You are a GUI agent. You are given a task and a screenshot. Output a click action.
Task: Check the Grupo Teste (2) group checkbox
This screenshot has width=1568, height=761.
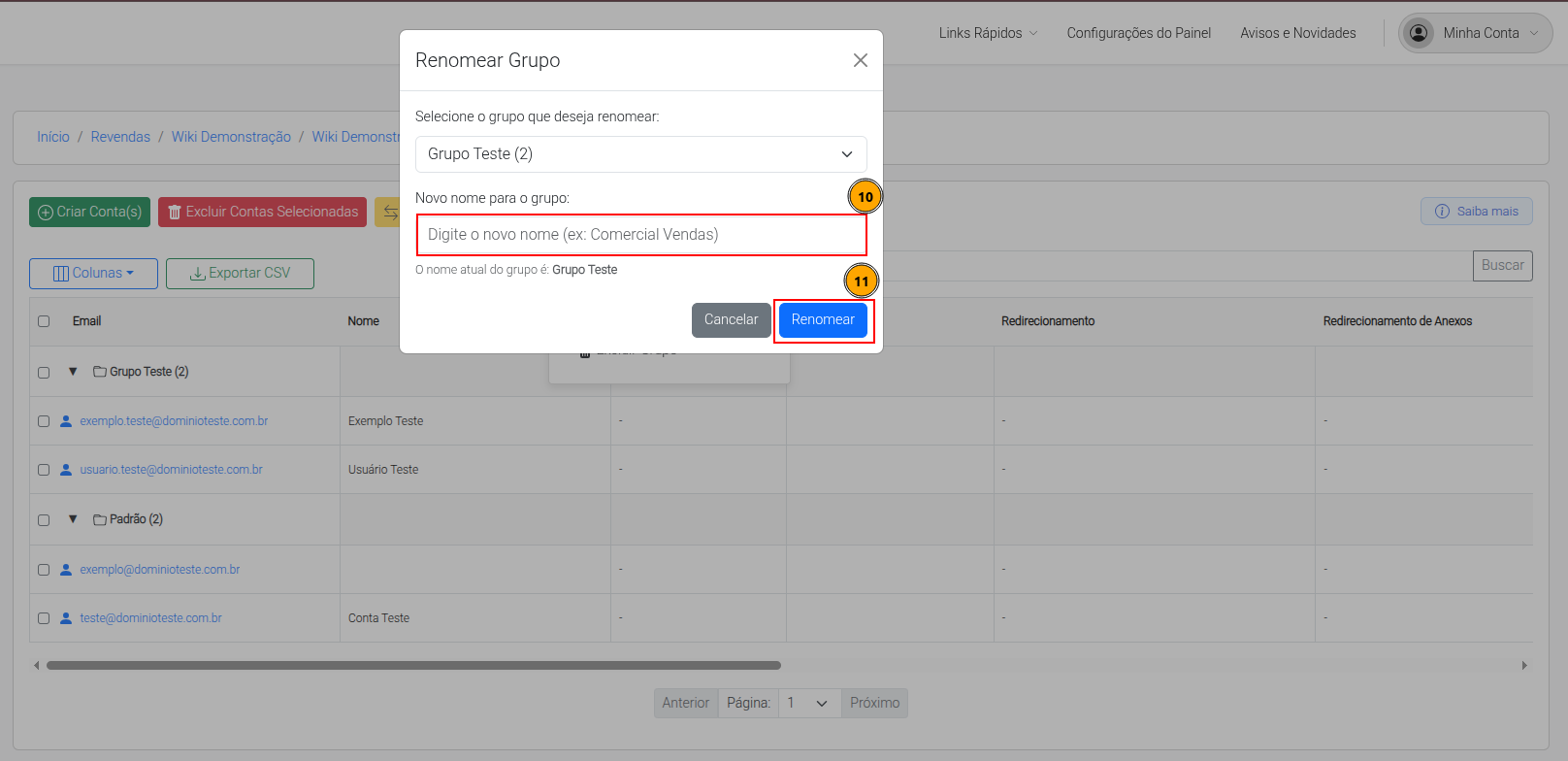[x=44, y=373]
